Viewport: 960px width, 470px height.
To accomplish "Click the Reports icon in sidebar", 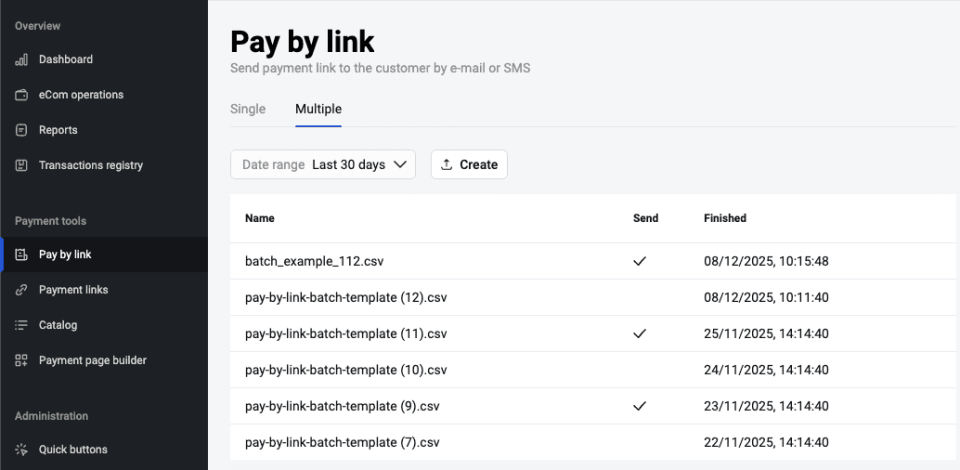I will click(21, 130).
